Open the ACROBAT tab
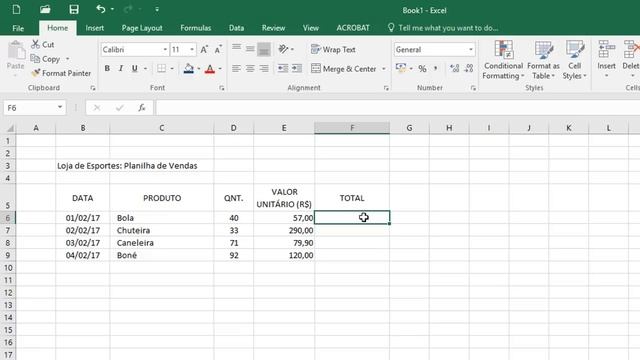 pos(353,28)
